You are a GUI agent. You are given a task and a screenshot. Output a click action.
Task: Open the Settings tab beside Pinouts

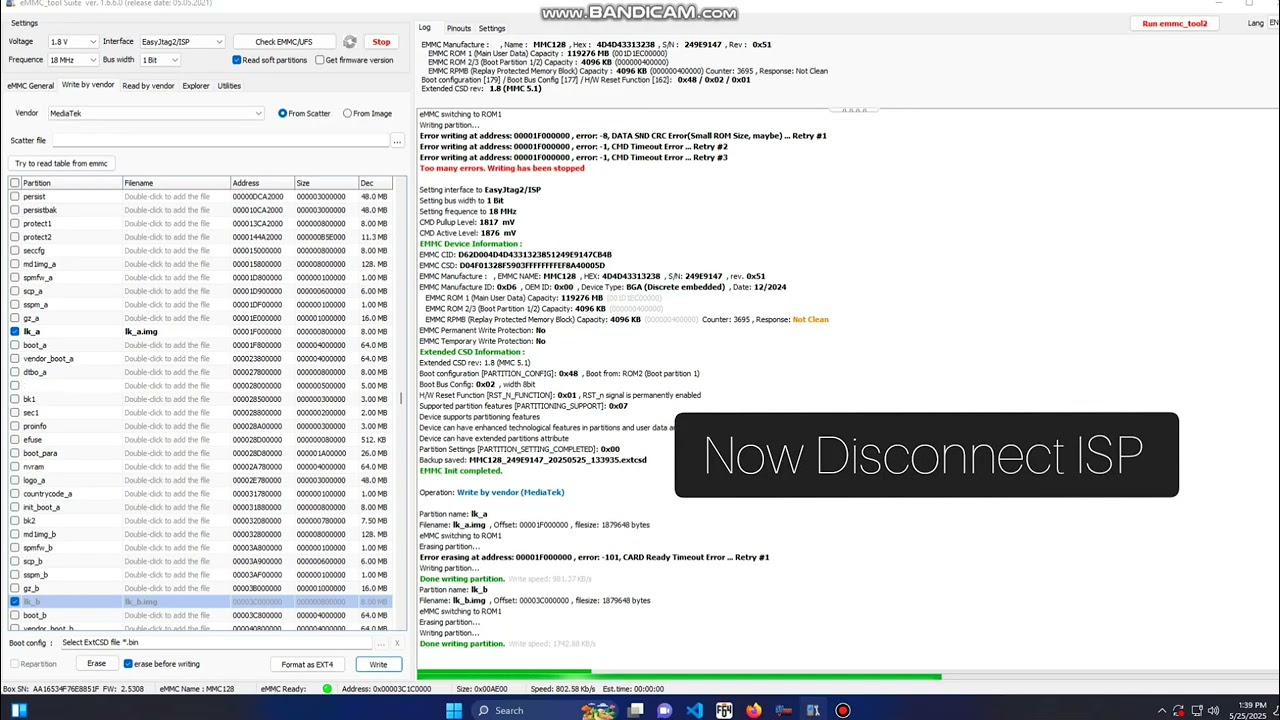492,28
